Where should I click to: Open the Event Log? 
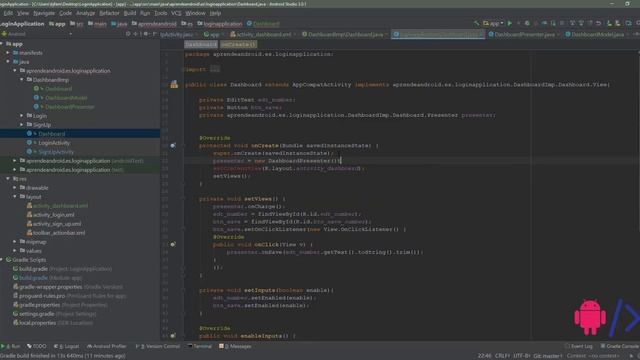[x=579, y=346]
